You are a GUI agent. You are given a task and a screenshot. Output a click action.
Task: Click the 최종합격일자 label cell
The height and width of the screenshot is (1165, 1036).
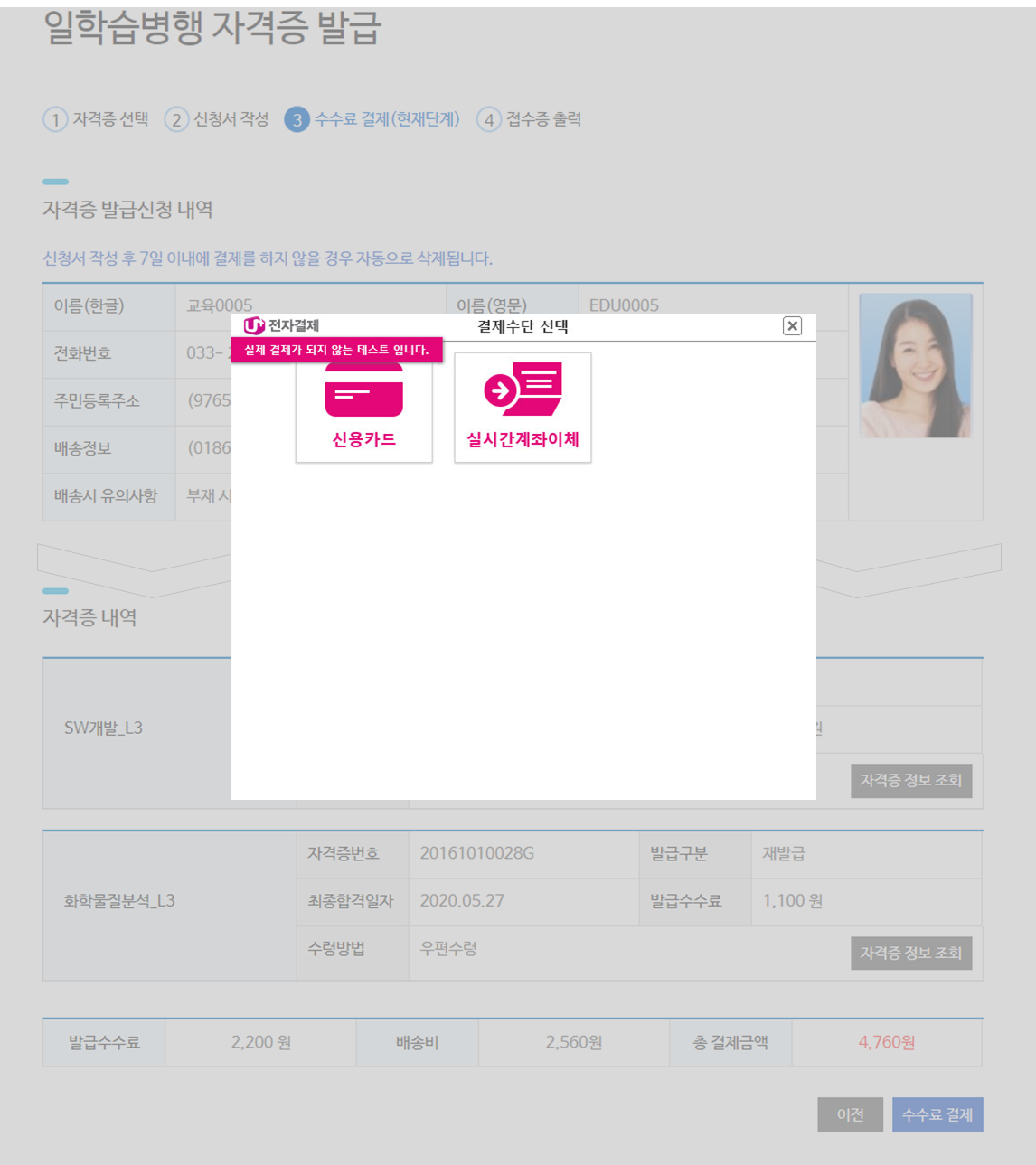[x=352, y=901]
